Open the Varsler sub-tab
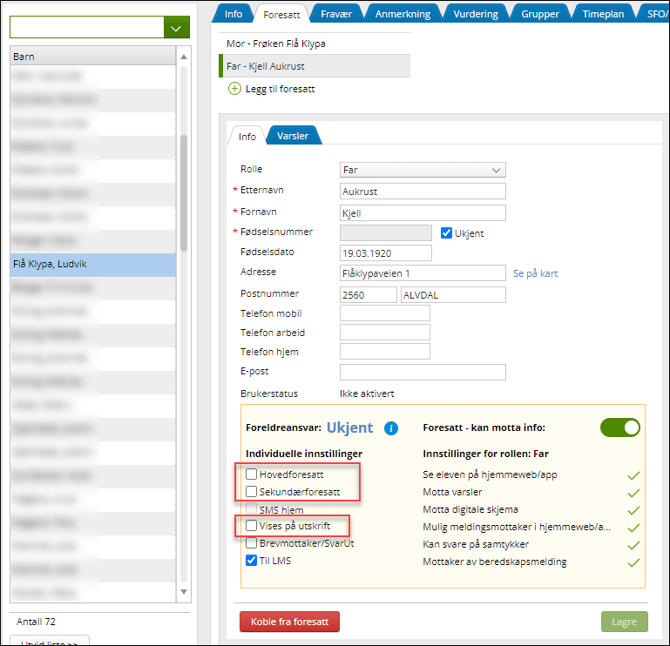The width and height of the screenshot is (670, 646). point(293,136)
